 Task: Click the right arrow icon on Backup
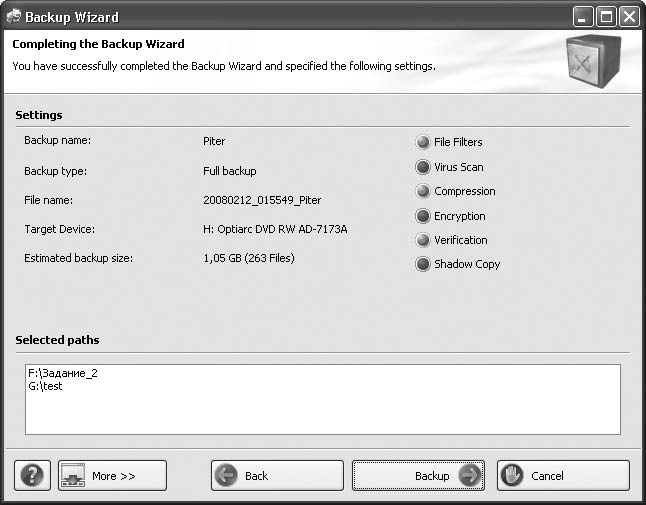(x=469, y=476)
